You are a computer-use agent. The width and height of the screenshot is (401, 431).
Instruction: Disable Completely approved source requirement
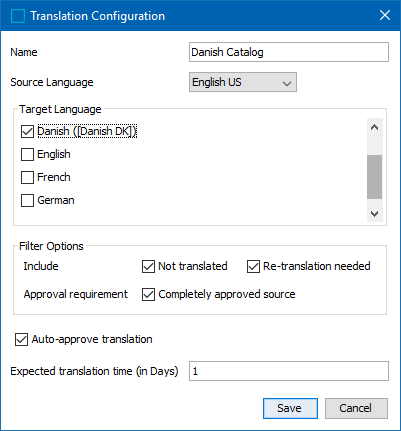click(148, 295)
